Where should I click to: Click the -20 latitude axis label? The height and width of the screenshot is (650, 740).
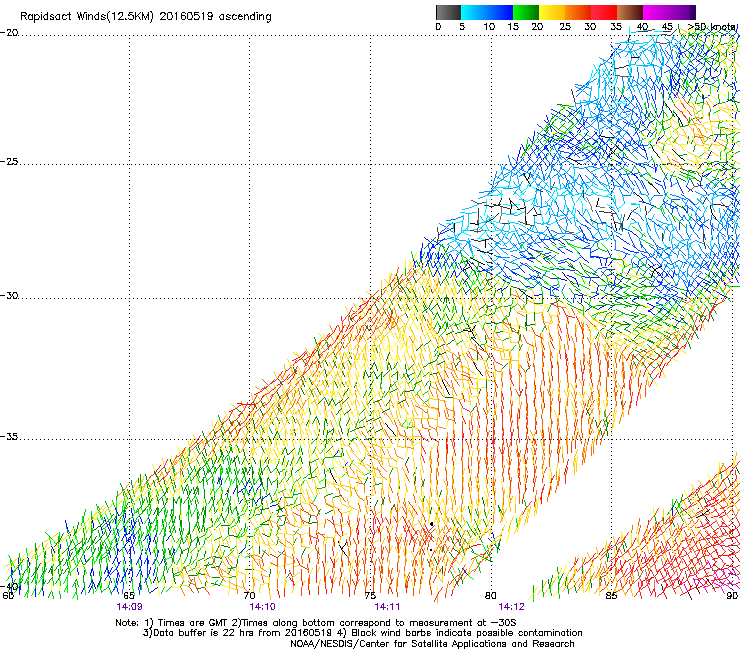10,33
